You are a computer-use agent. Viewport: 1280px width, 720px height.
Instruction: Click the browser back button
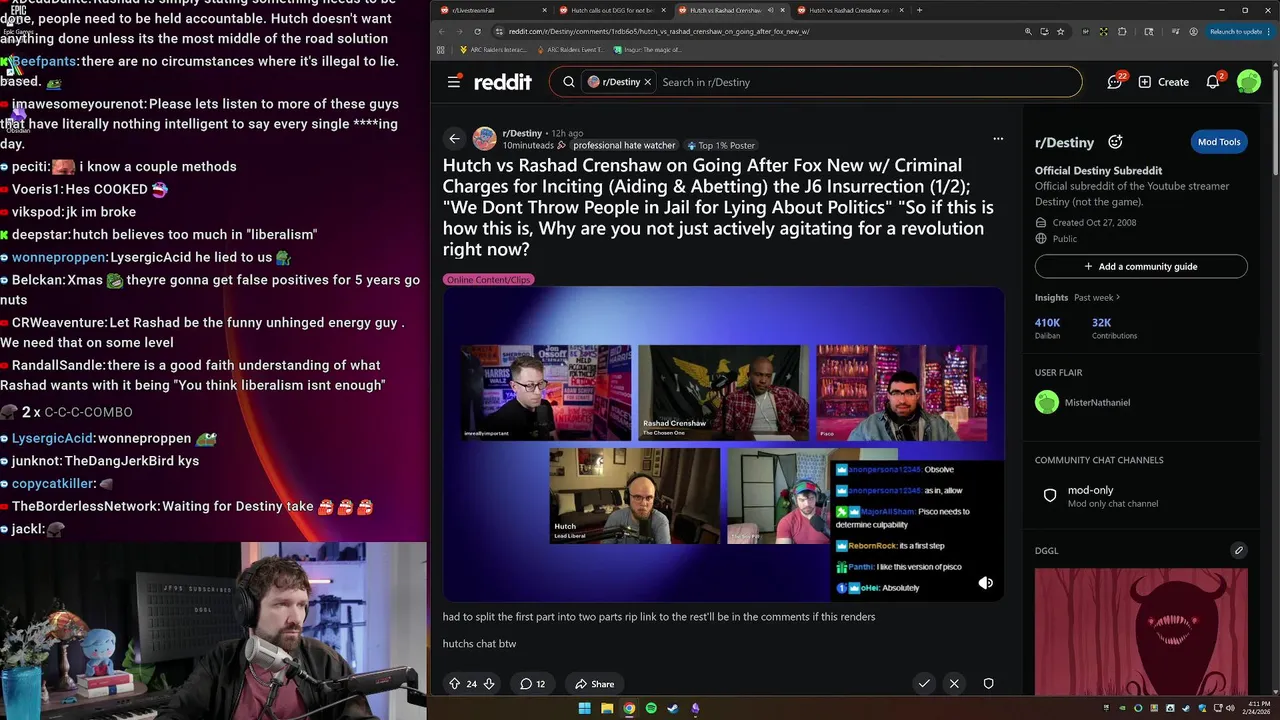point(442,31)
